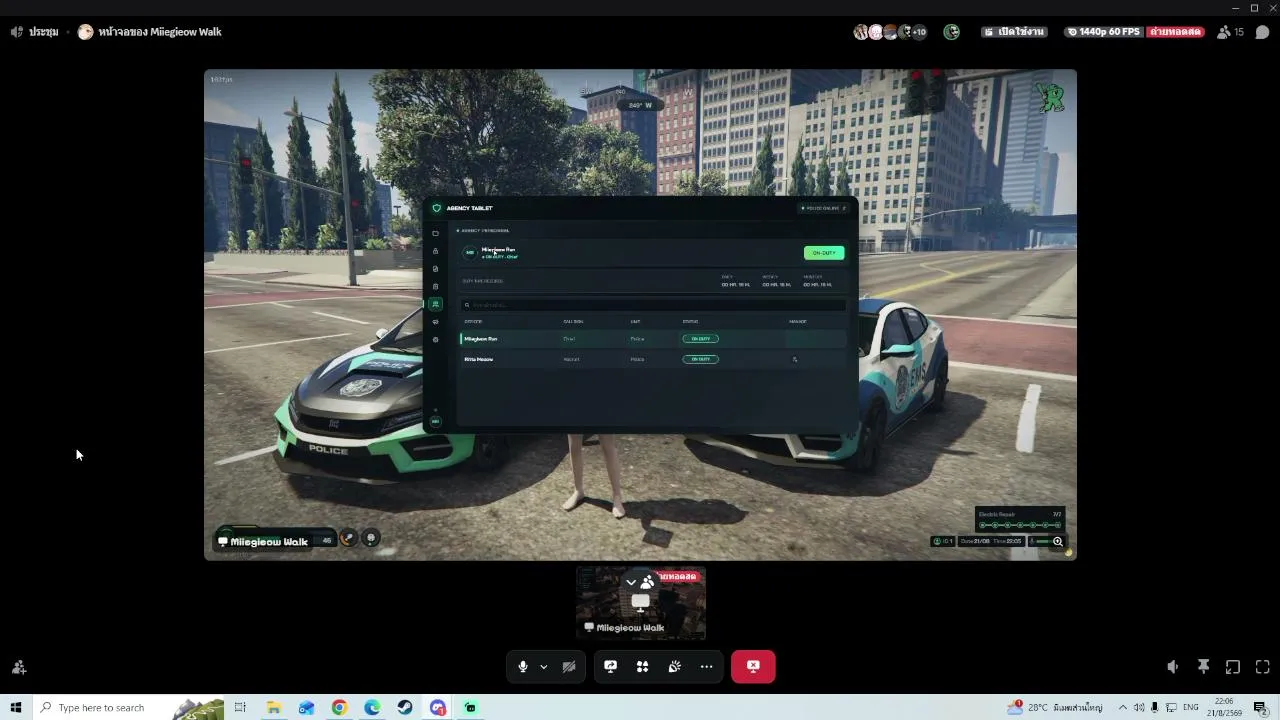Click the voice channel speaker icon top-left
This screenshot has height=720, width=1280.
pos(17,32)
